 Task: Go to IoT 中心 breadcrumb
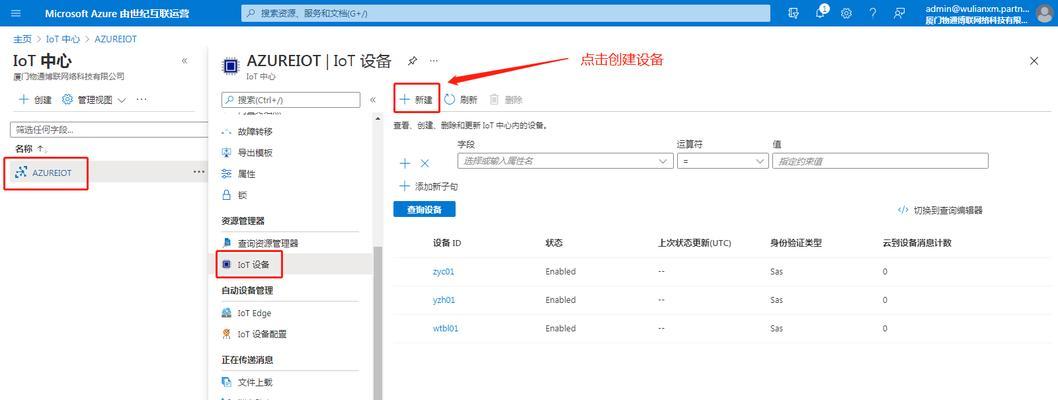[x=63, y=39]
